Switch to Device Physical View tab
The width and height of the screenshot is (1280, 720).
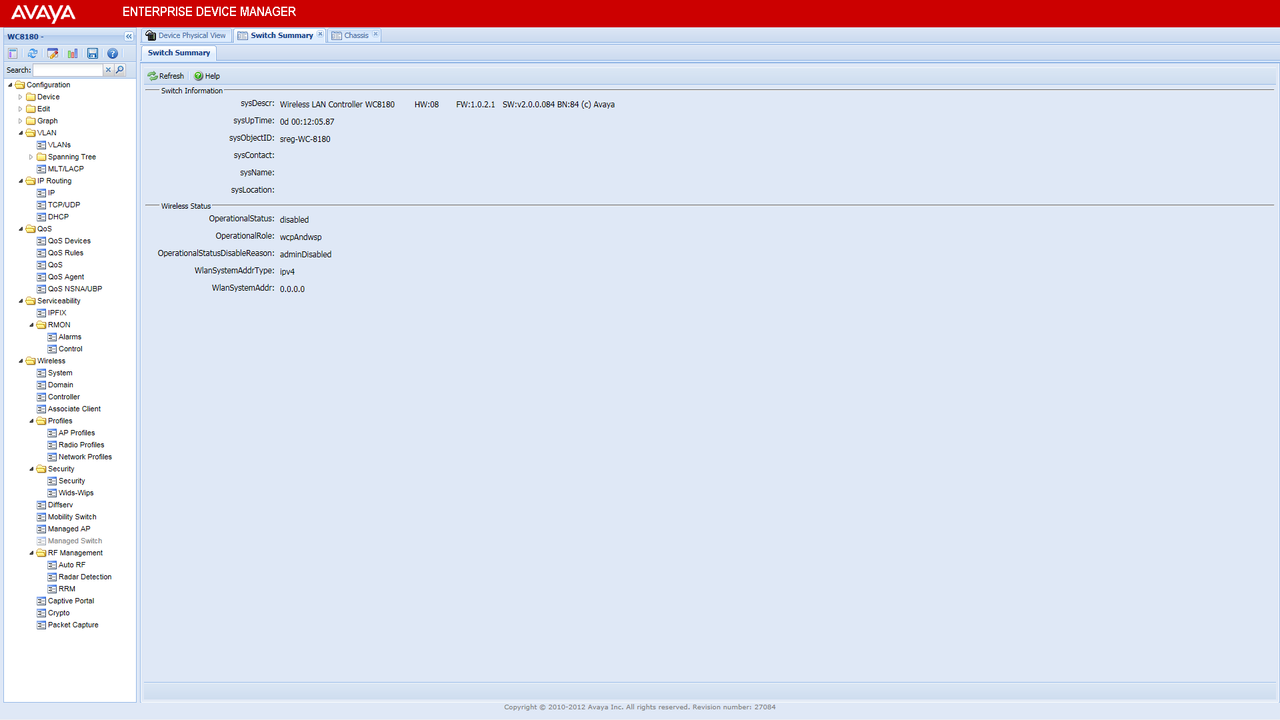point(186,35)
